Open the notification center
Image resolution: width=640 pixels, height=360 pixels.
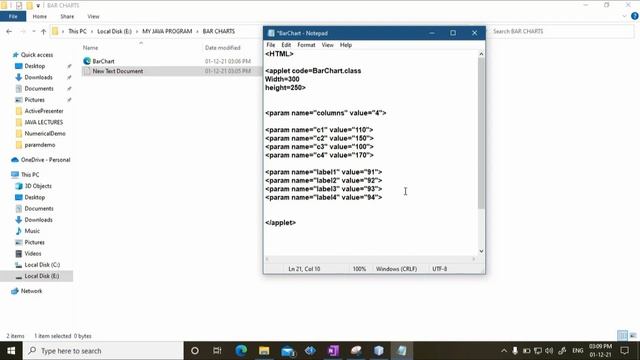(624, 351)
